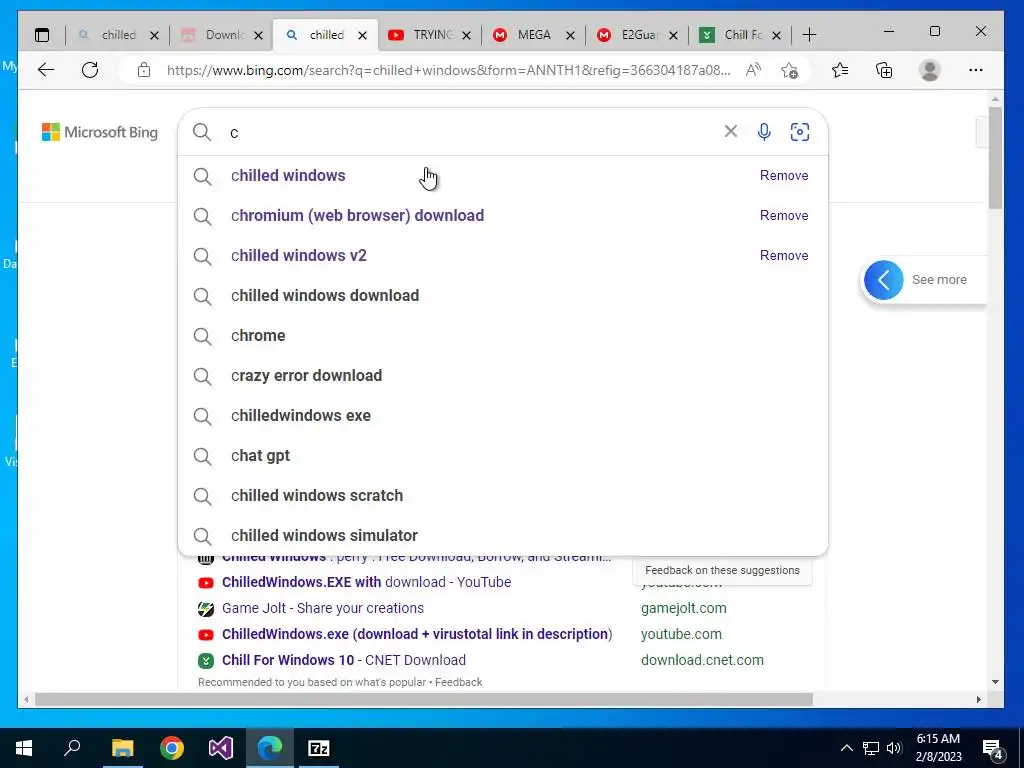Image resolution: width=1024 pixels, height=768 pixels.
Task: Open Feedback on these suggestions
Action: click(x=722, y=570)
